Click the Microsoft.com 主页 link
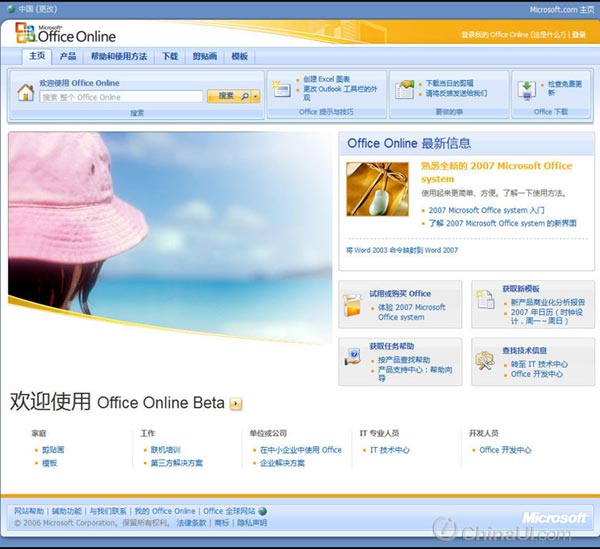Screen dimensions: 600x549 [x=561, y=9]
